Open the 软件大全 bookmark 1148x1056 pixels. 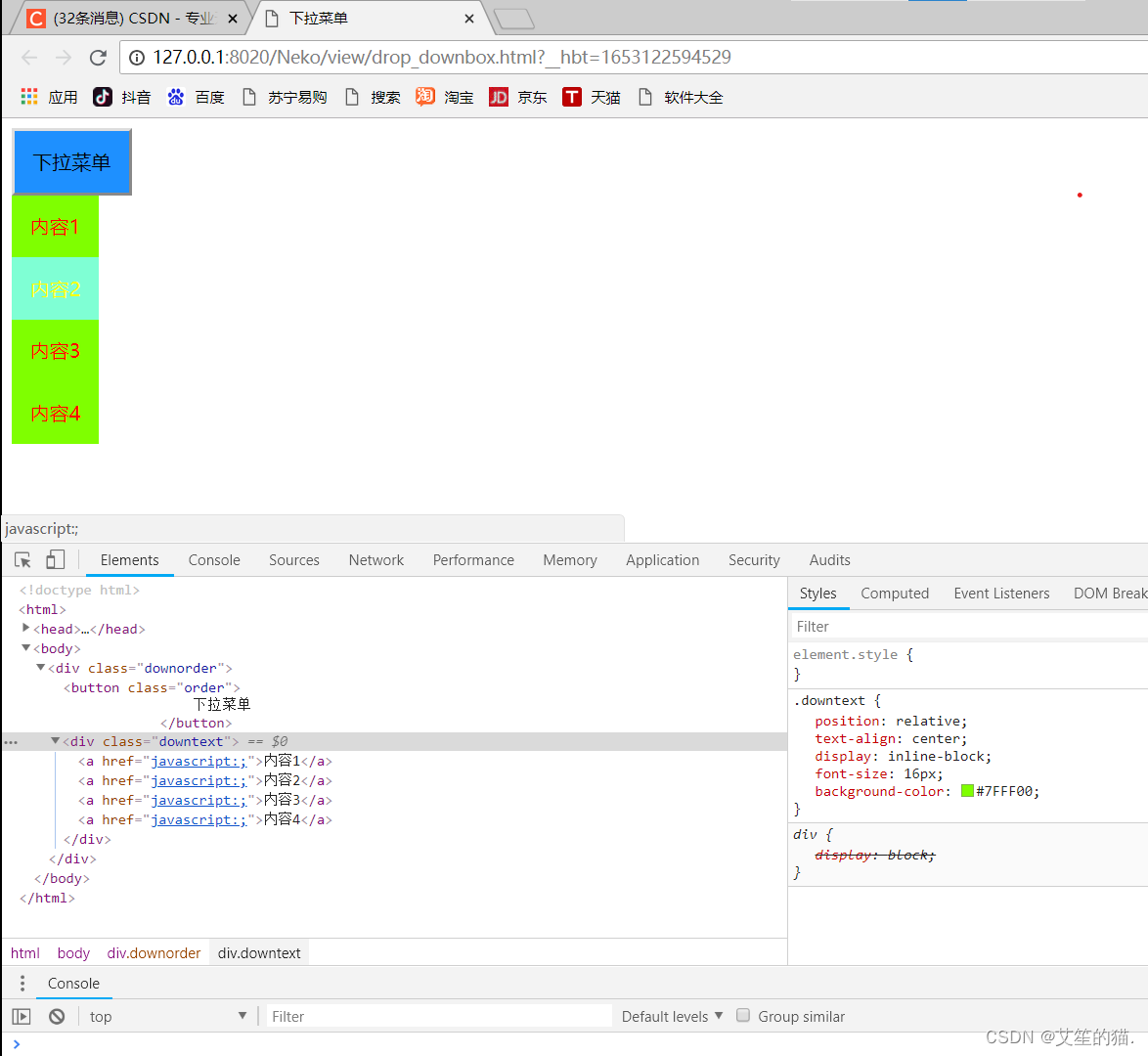681,97
